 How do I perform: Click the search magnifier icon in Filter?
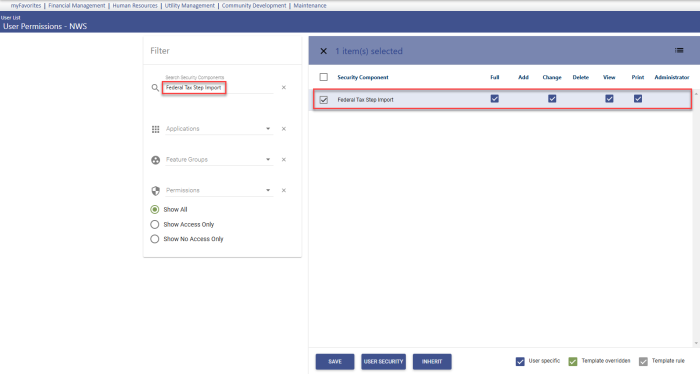155,88
